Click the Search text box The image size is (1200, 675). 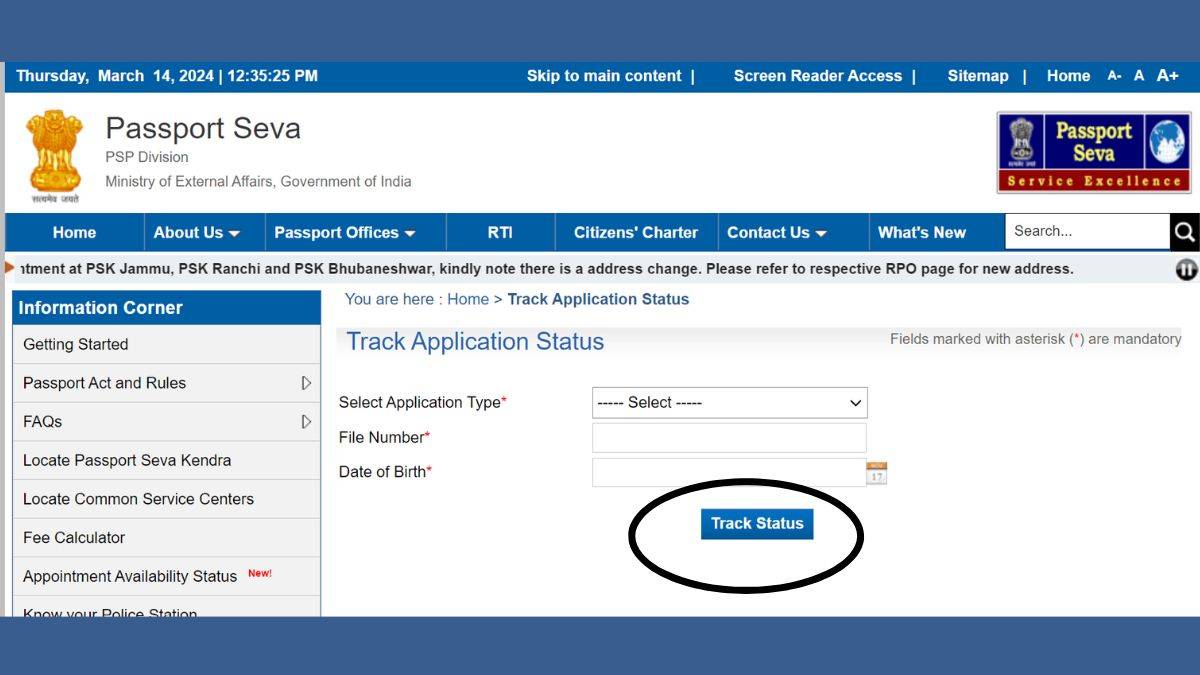coord(1087,231)
